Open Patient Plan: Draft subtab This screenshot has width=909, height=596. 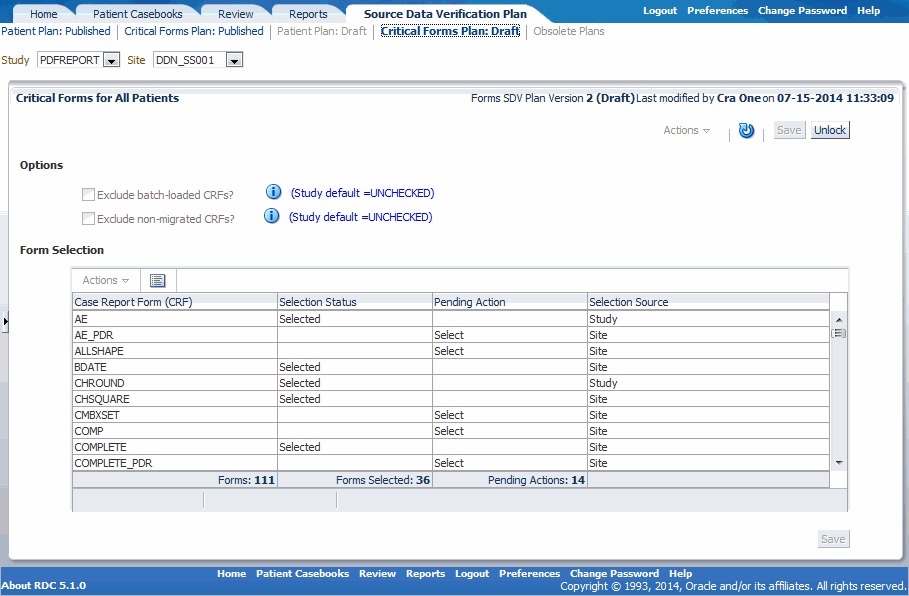(322, 31)
